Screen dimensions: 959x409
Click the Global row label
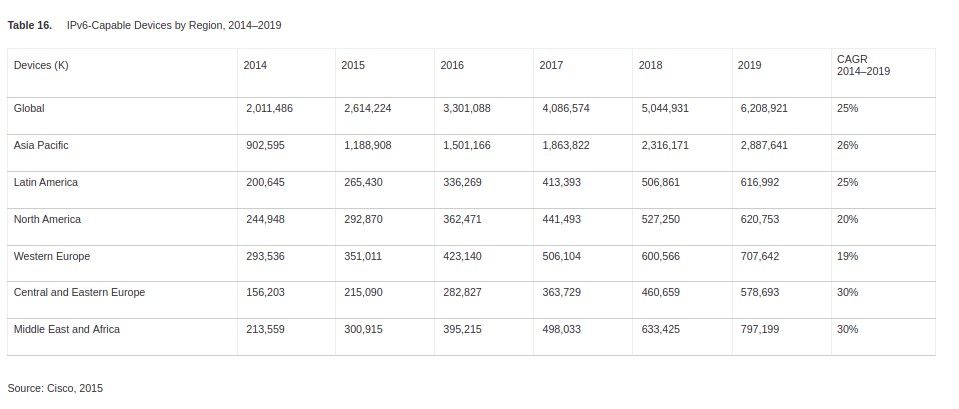[x=29, y=108]
